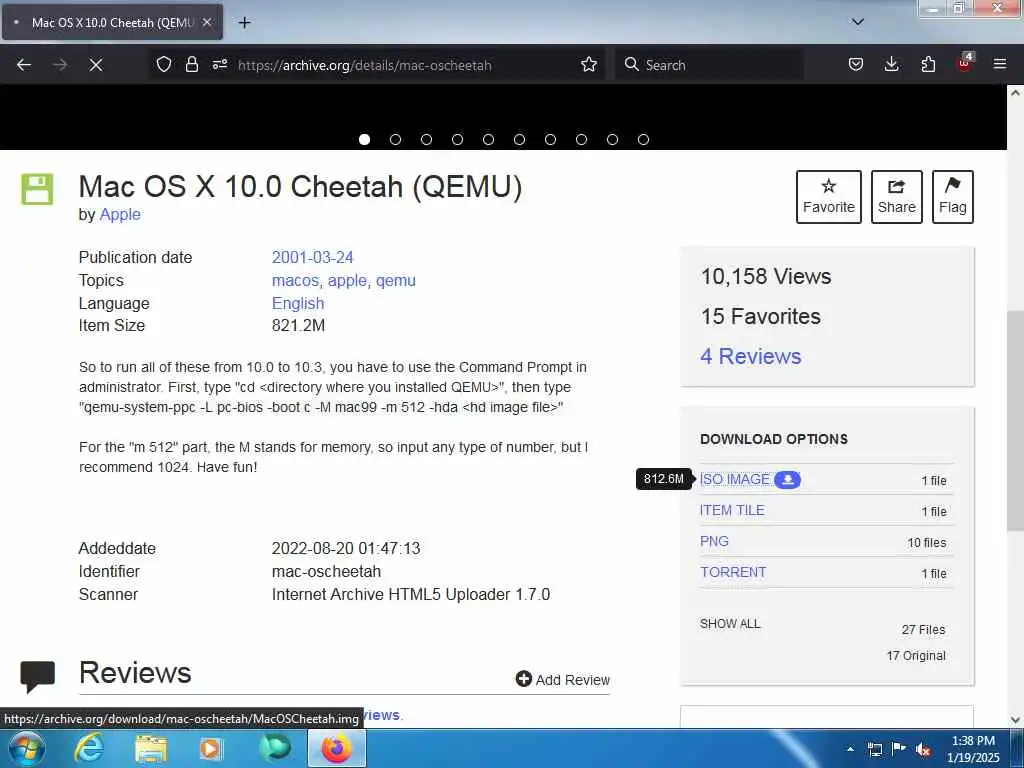The height and width of the screenshot is (768, 1024).
Task: Favorite this item
Action: click(829, 197)
